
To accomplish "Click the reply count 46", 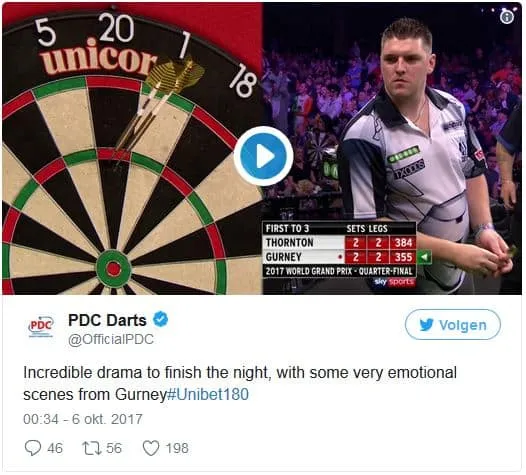I will 55,448.
